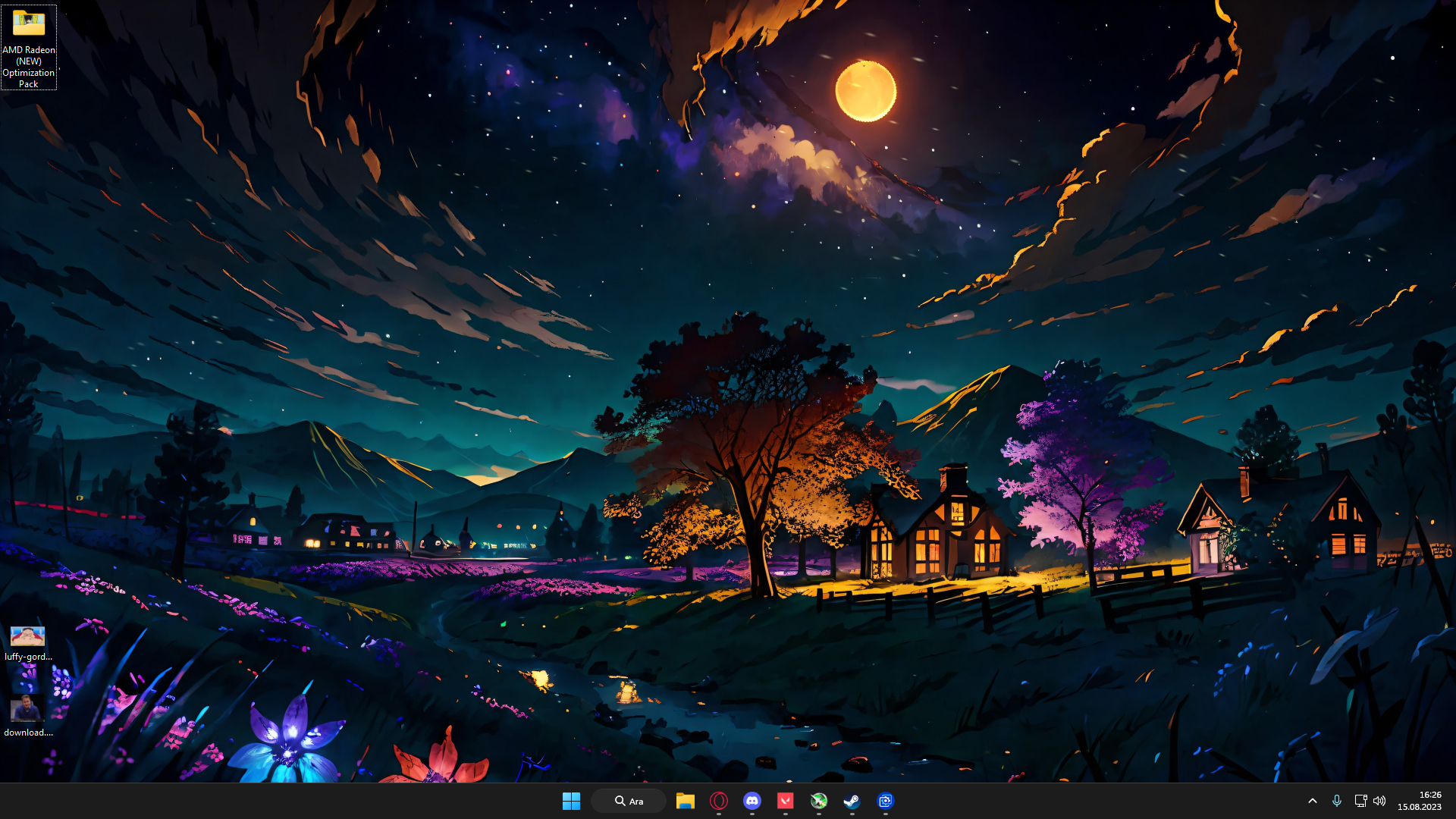Click the 15.08.2023 date text

click(1420, 807)
